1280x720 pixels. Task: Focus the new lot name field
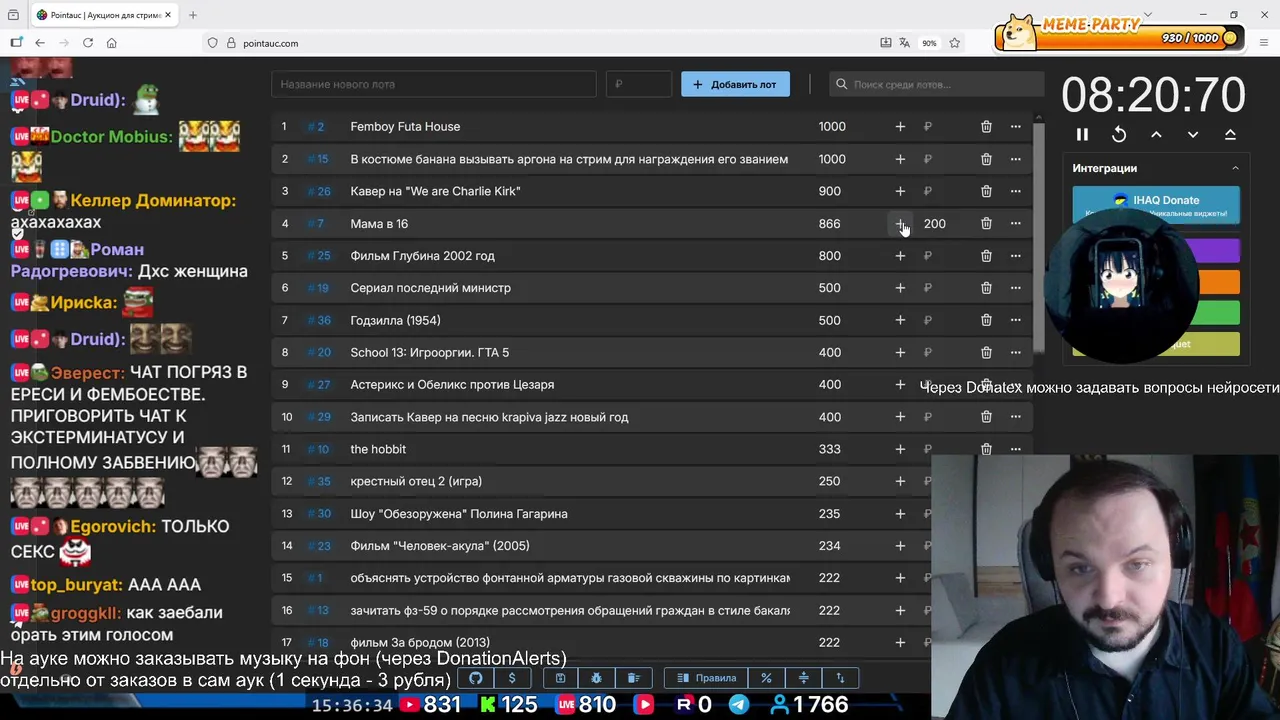point(434,84)
